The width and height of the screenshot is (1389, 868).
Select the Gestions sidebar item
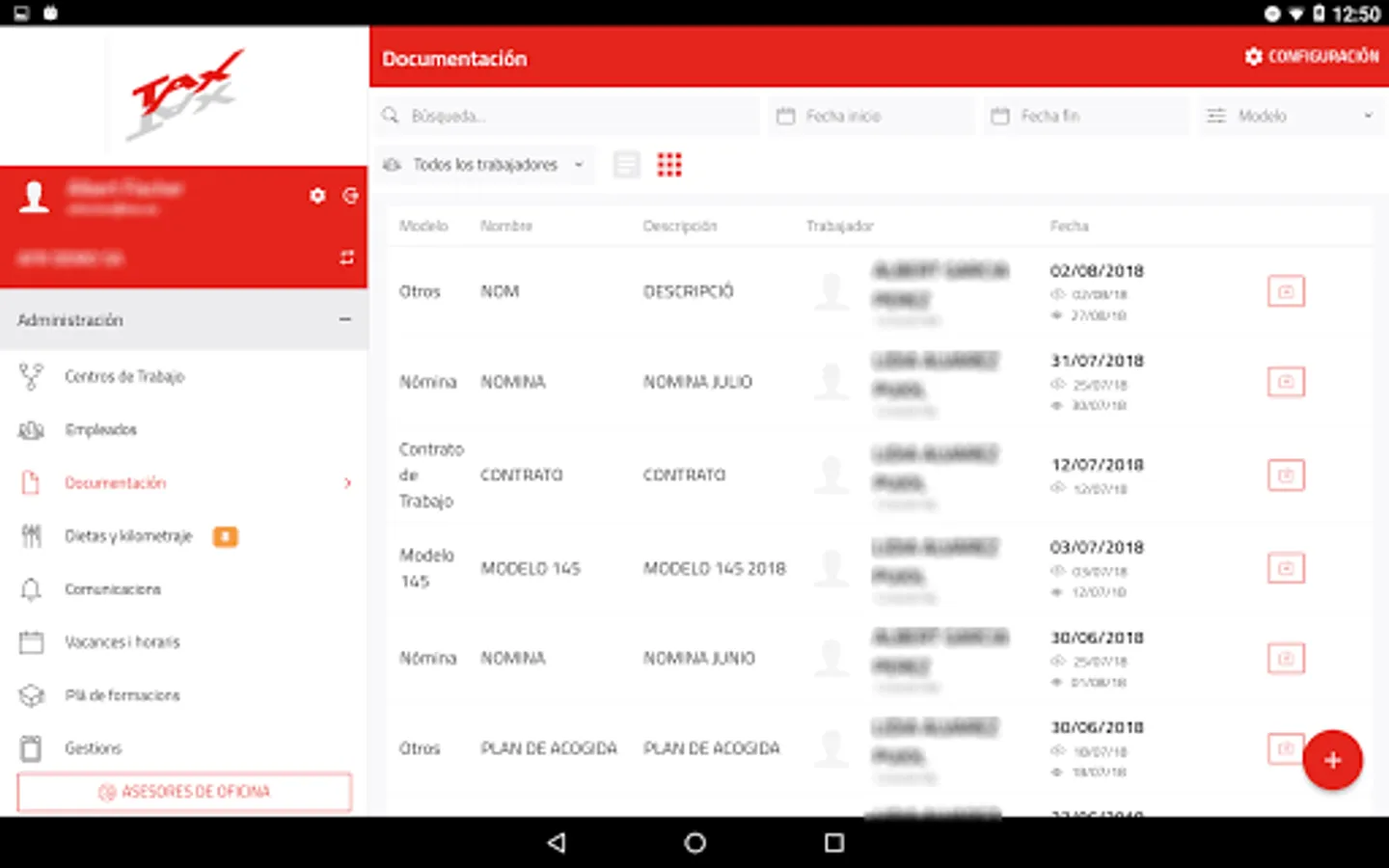(x=93, y=747)
